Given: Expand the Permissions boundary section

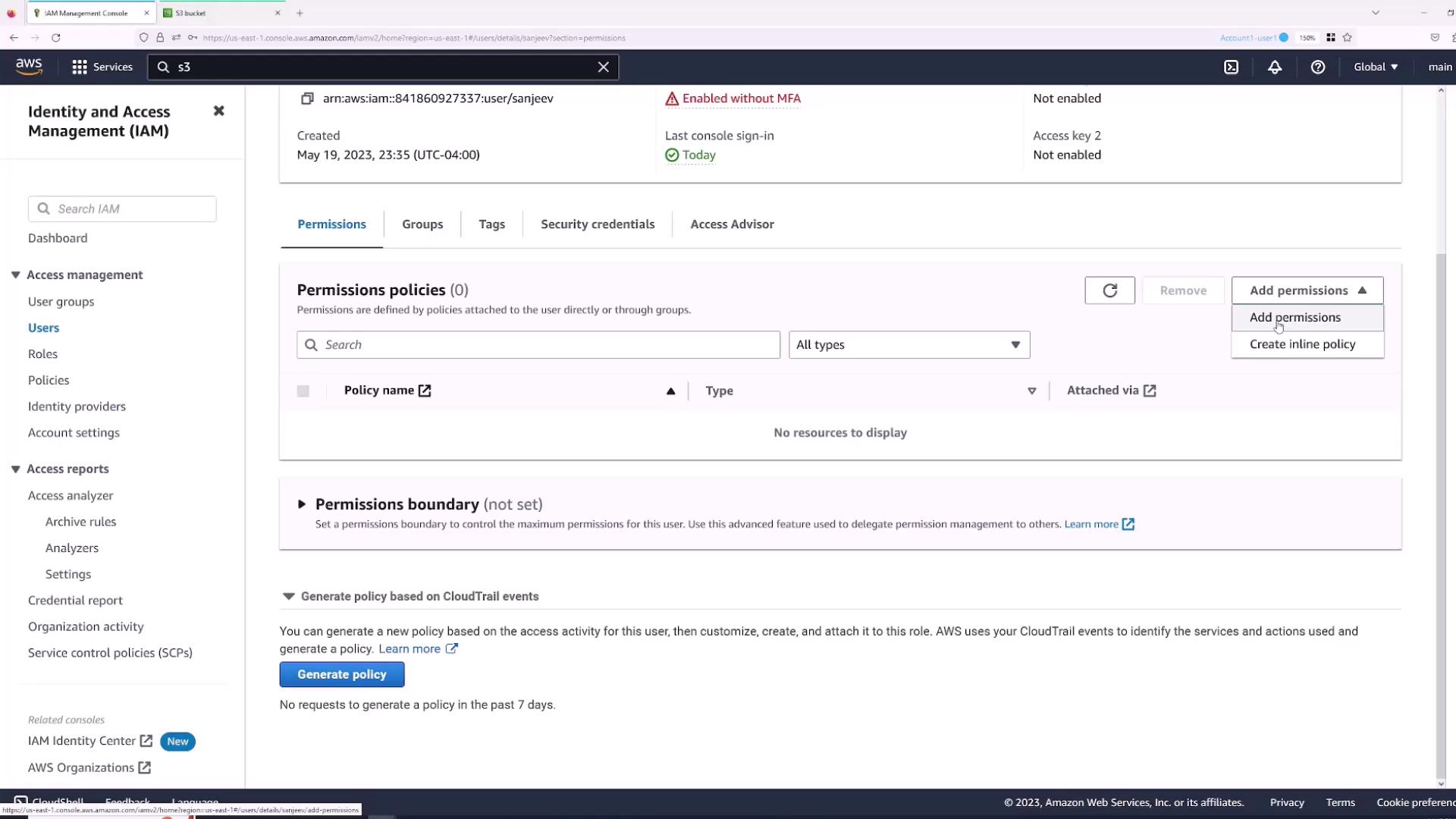Looking at the screenshot, I should coord(302,504).
